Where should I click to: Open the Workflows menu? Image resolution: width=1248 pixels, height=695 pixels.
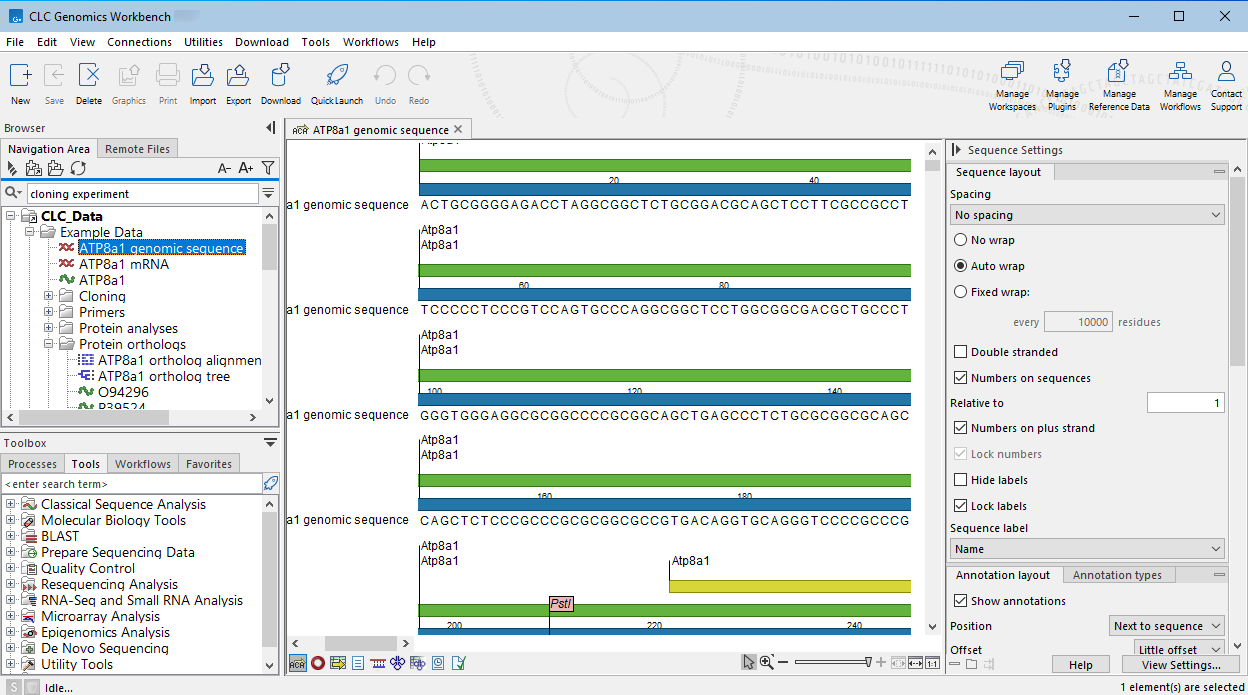(370, 42)
